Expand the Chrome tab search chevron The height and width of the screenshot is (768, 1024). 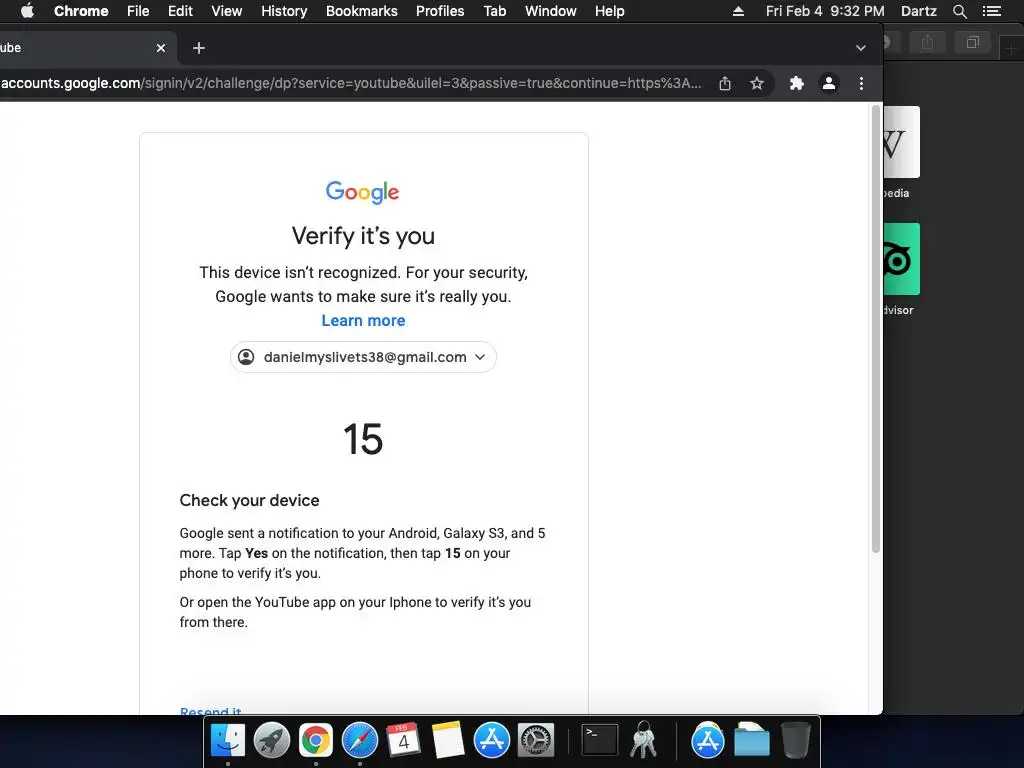(861, 48)
